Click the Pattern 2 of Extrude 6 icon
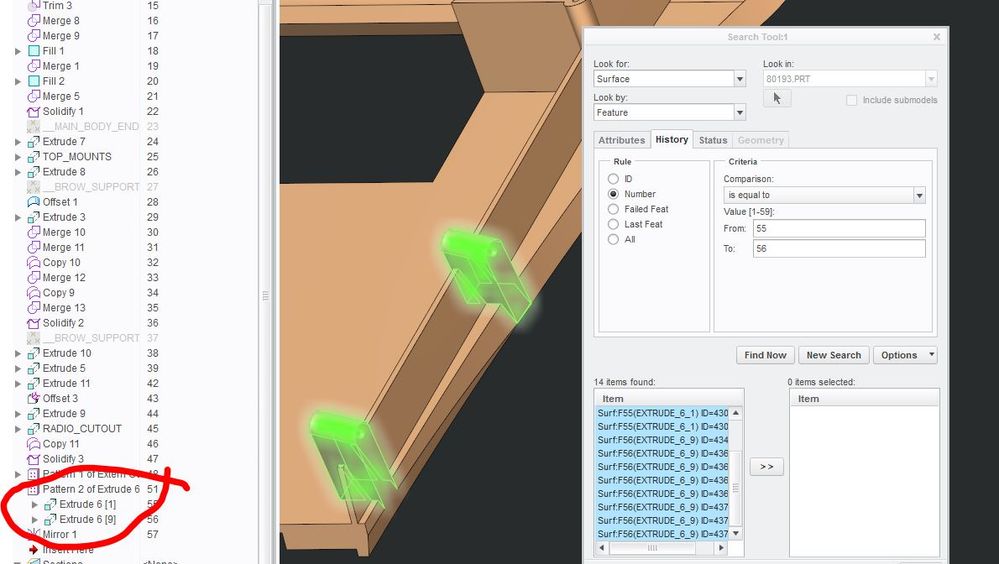999x564 pixels. coord(34,489)
